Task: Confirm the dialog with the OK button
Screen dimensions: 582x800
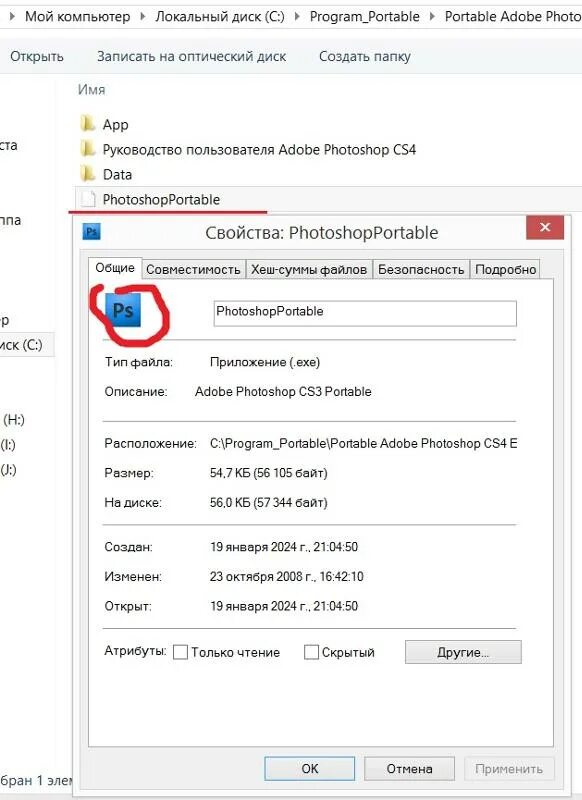Action: click(310, 768)
